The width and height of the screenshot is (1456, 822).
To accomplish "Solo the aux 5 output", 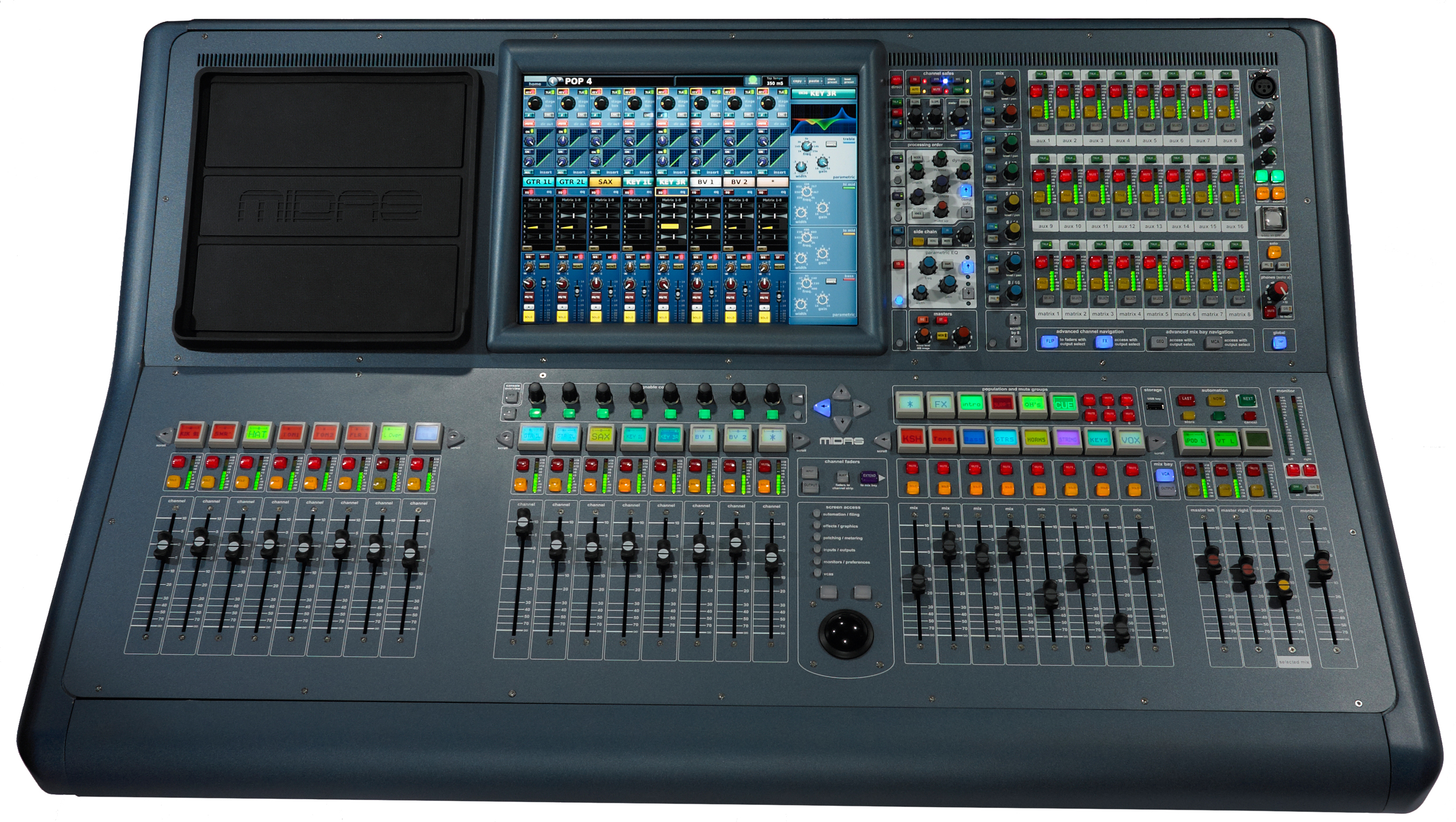I will pyautogui.click(x=1145, y=111).
